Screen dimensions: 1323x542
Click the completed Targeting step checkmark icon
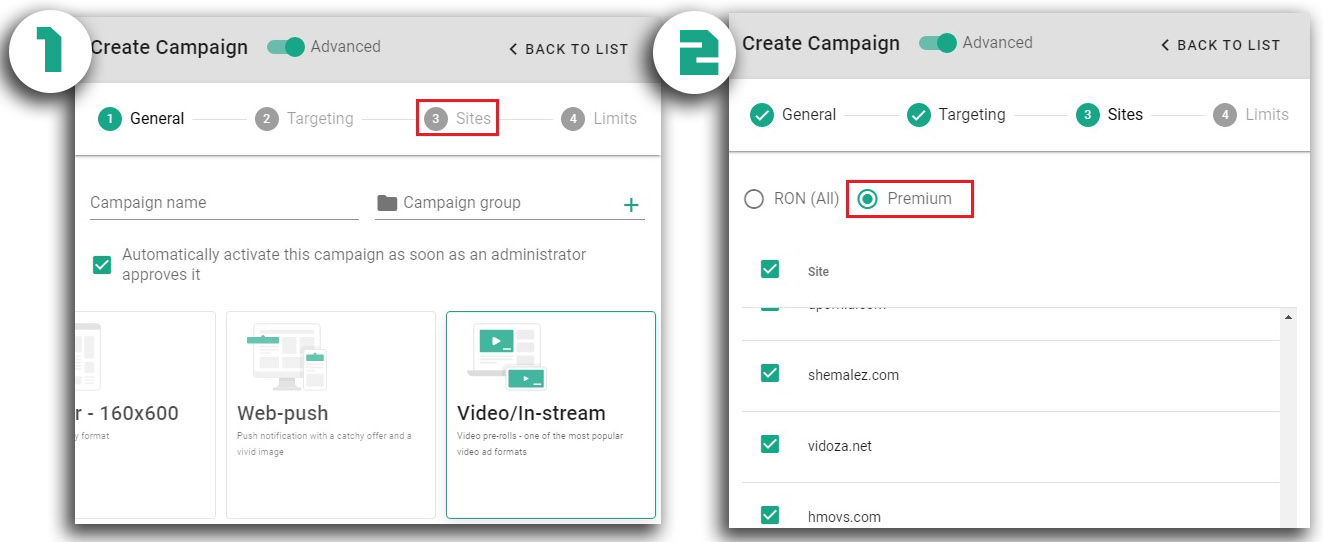[x=918, y=115]
